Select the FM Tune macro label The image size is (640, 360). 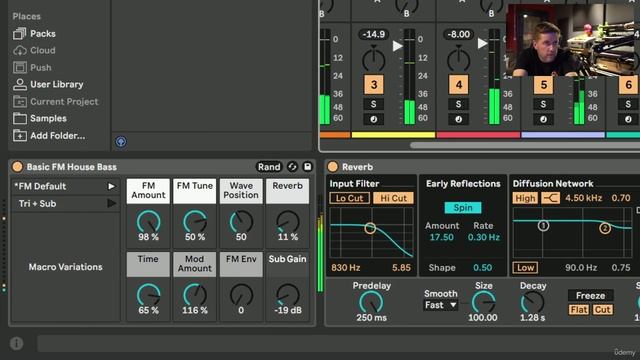195,191
